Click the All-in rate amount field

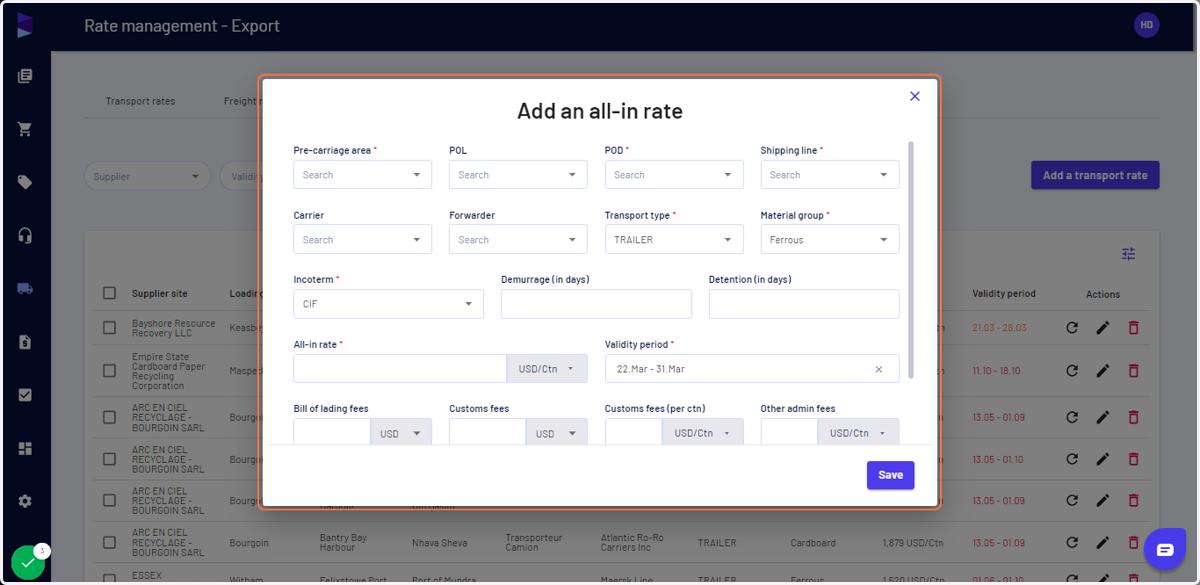pos(400,369)
